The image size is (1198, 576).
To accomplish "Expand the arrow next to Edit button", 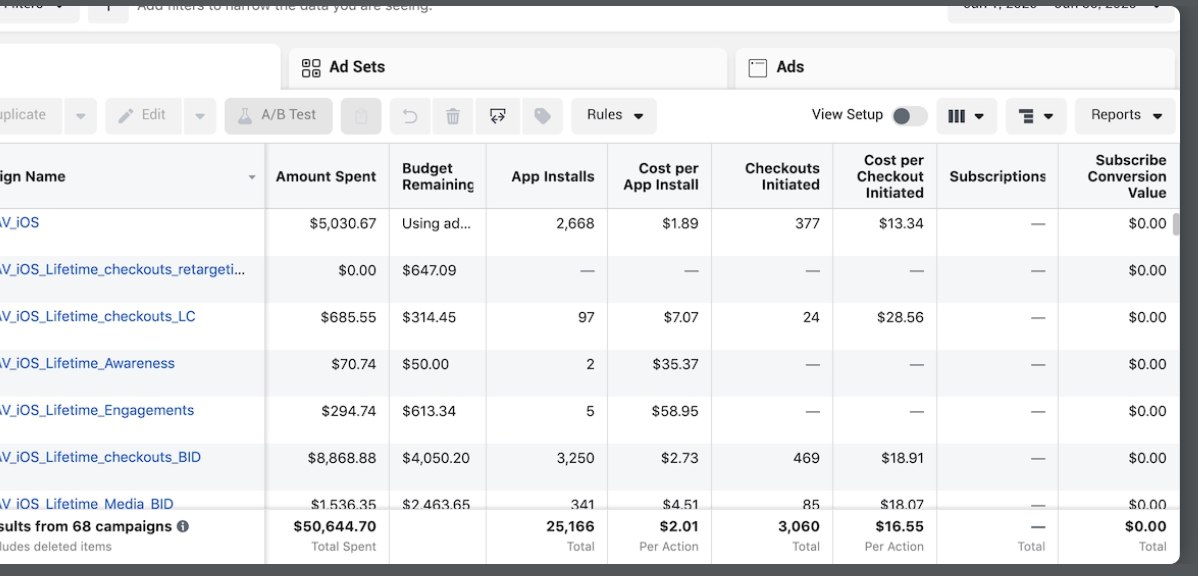I will [199, 116].
